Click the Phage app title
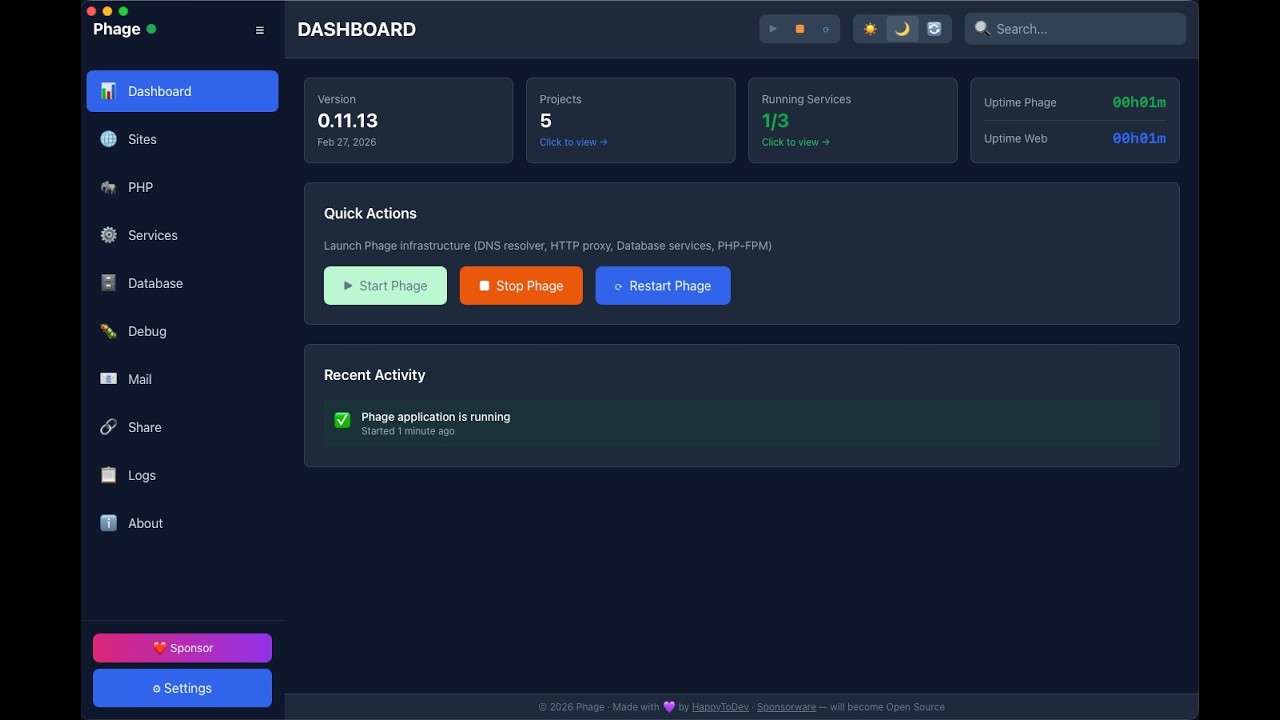Image resolution: width=1280 pixels, height=720 pixels. (117, 29)
